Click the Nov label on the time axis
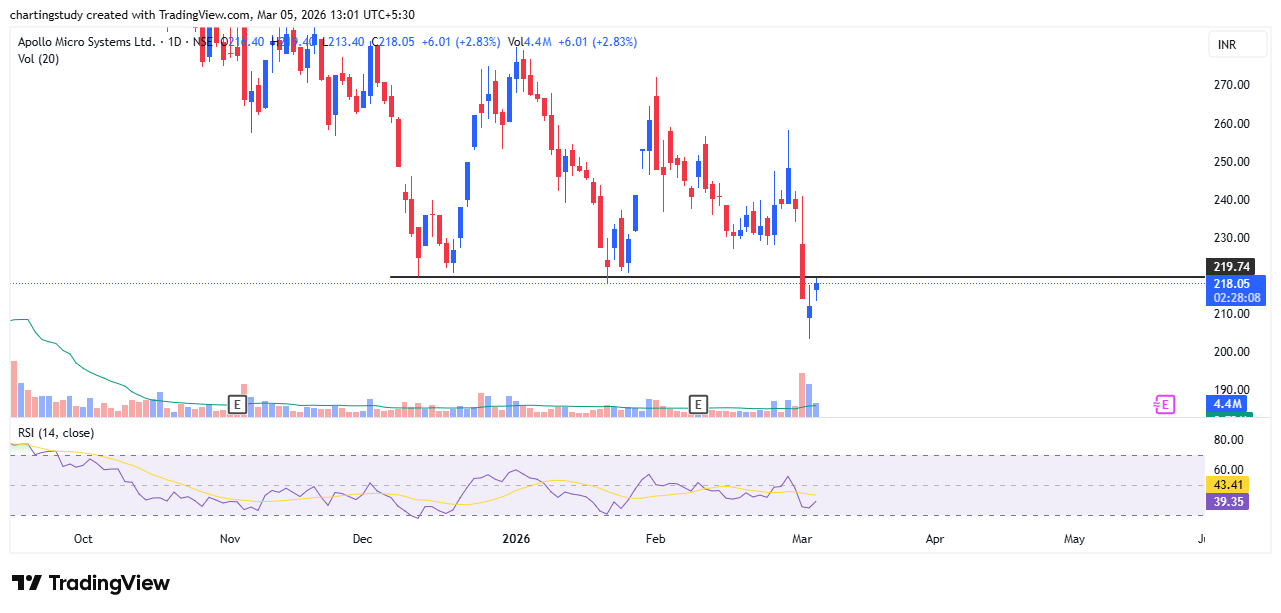Image resolution: width=1281 pixels, height=613 pixels. (230, 539)
